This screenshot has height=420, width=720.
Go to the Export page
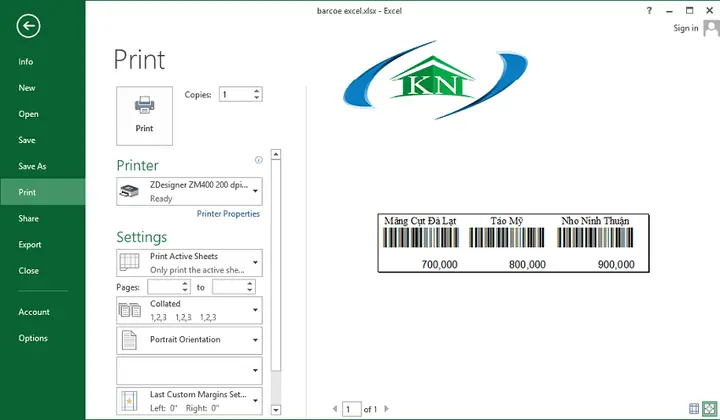(30, 245)
